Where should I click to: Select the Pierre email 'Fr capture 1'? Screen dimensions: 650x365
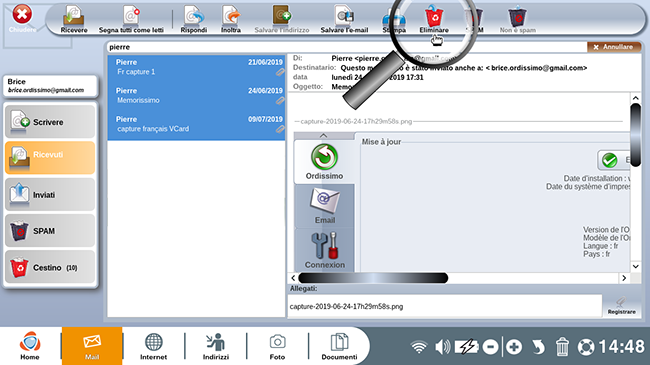[196, 67]
